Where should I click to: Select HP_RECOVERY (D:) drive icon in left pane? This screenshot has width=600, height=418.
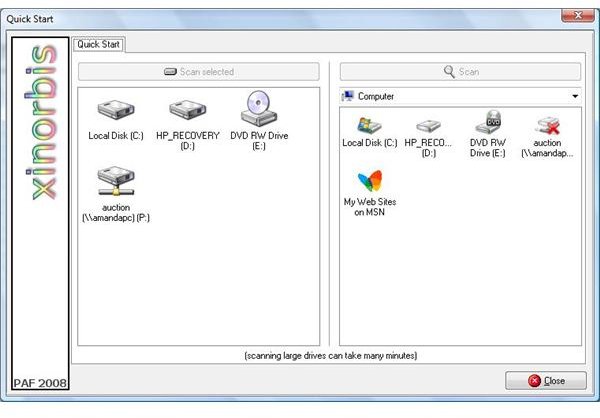(188, 110)
